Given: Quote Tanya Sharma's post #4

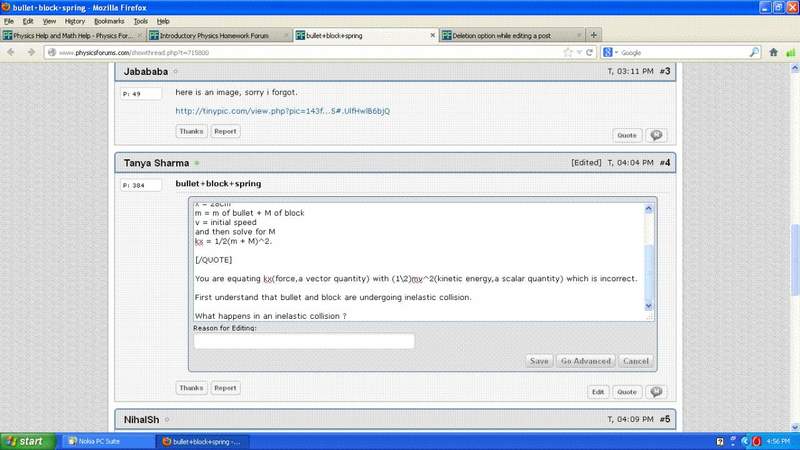Looking at the screenshot, I should [x=627, y=392].
